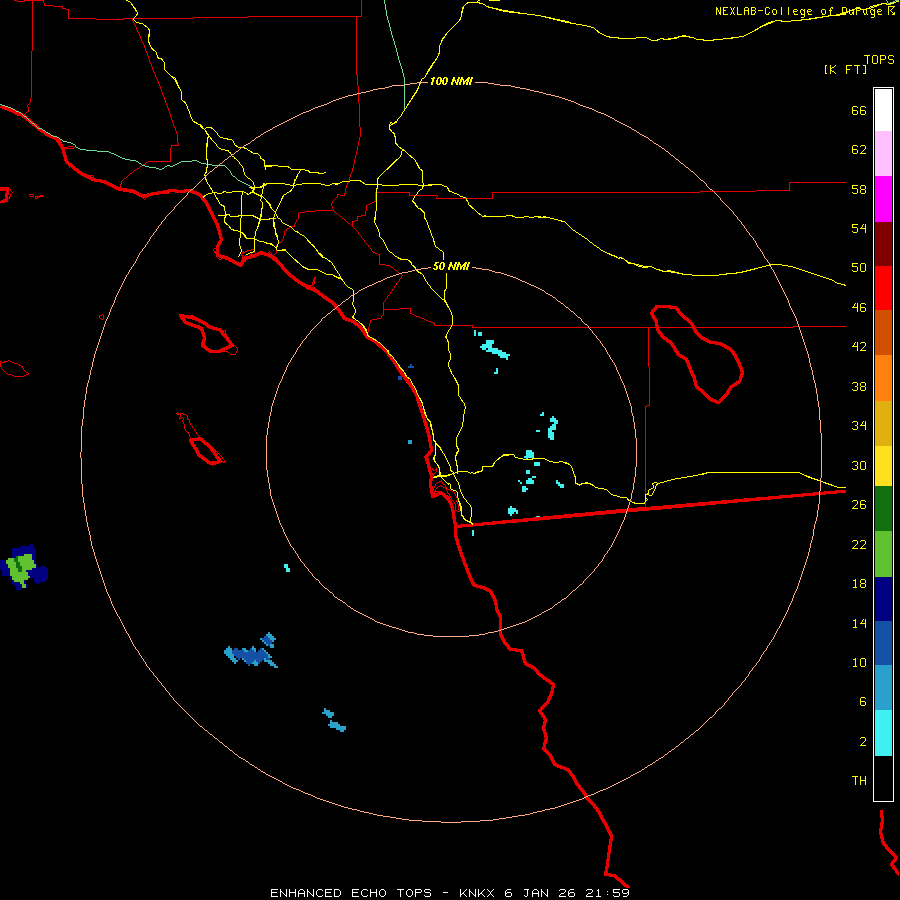
Task: Click the cyan swatch in the legend
Action: (x=883, y=733)
